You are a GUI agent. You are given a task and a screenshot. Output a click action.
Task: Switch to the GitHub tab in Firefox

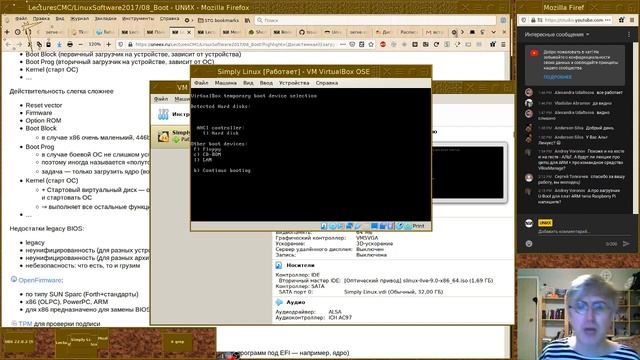pyautogui.click(x=309, y=32)
